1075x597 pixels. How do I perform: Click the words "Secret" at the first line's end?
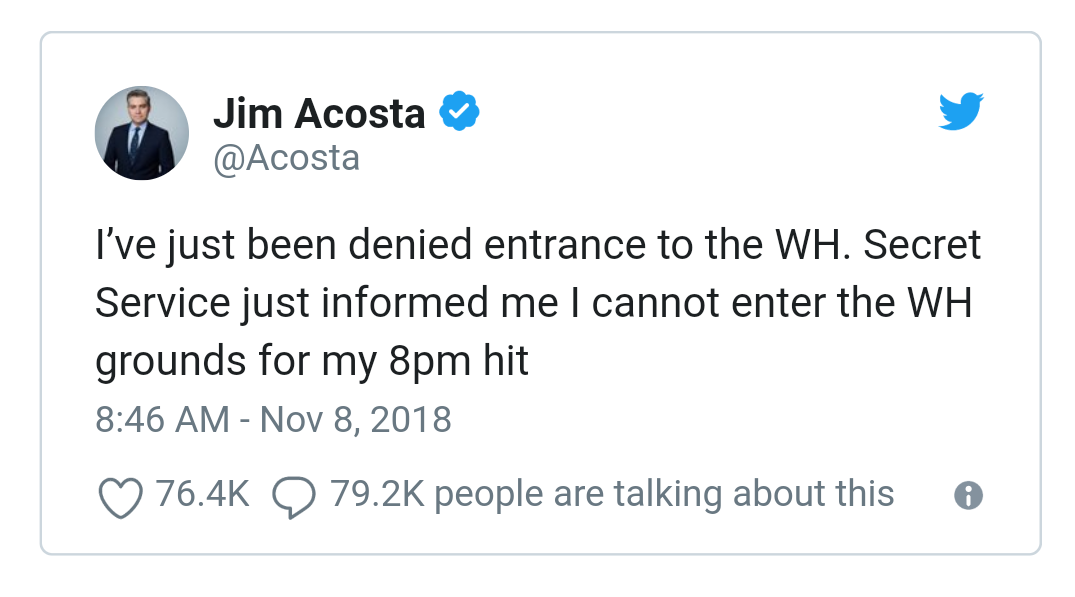pyautogui.click(x=921, y=246)
